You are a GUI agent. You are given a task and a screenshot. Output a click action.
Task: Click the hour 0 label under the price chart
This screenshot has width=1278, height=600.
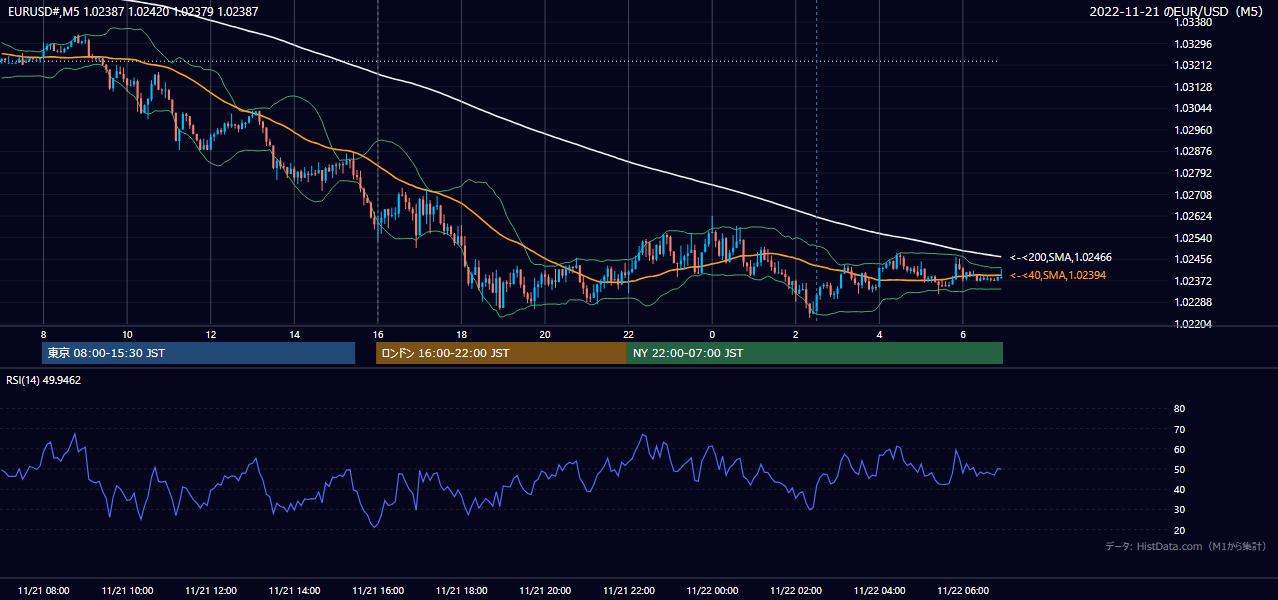712,334
